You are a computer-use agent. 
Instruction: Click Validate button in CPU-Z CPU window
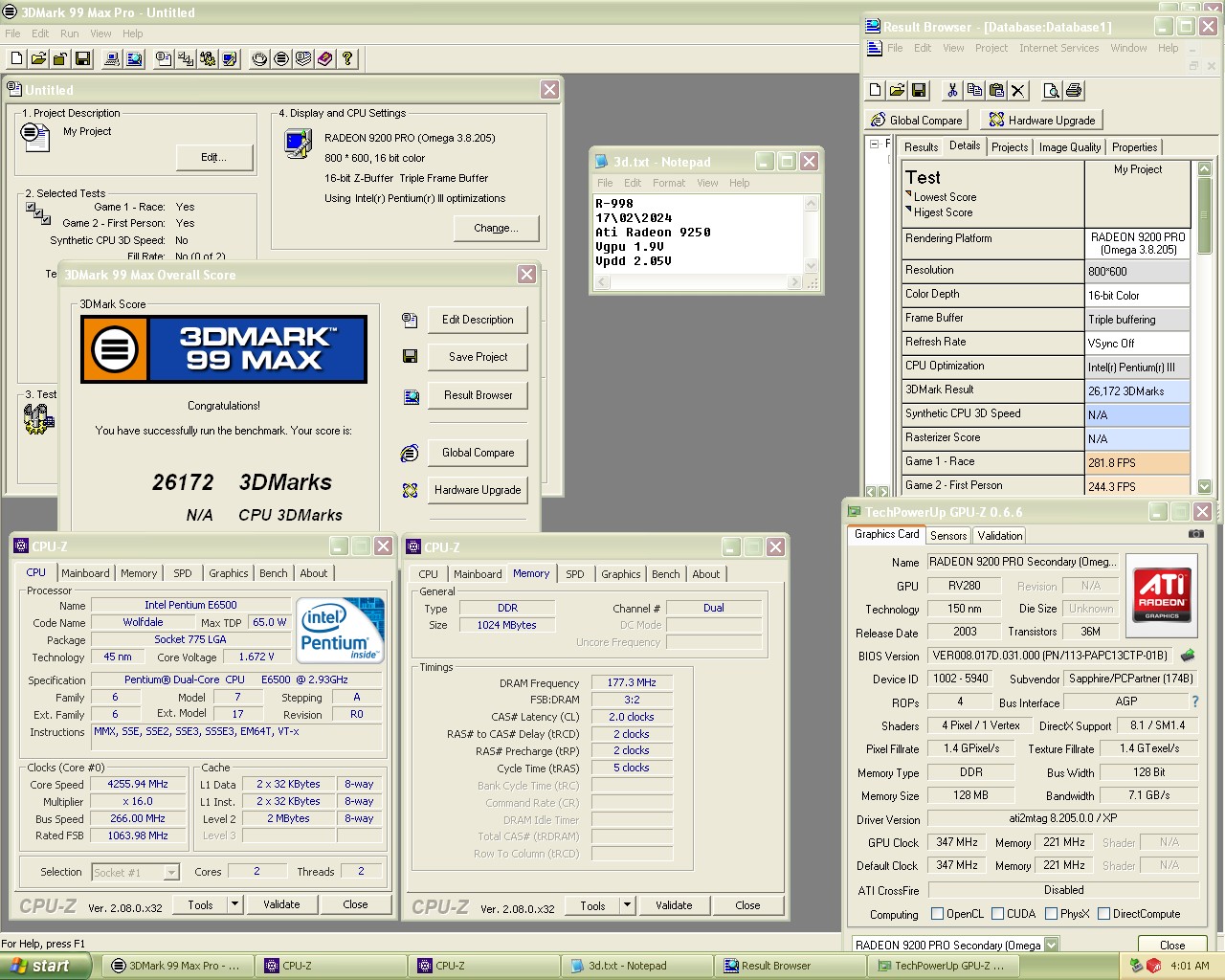(x=281, y=904)
